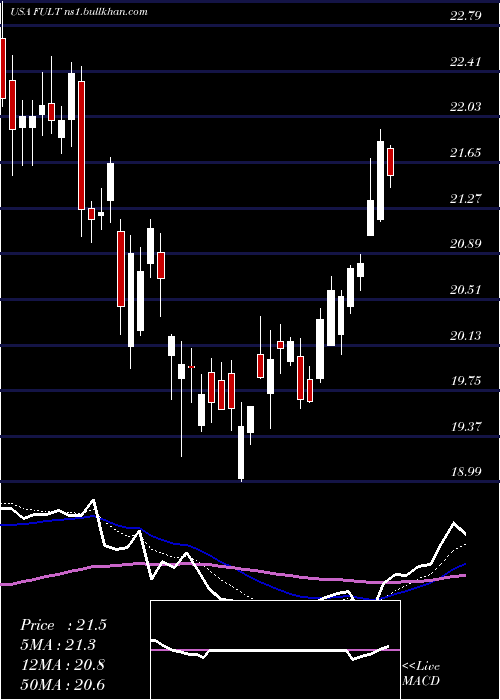
Task: Click the 20.51 price axis label
Action: click(x=466, y=290)
